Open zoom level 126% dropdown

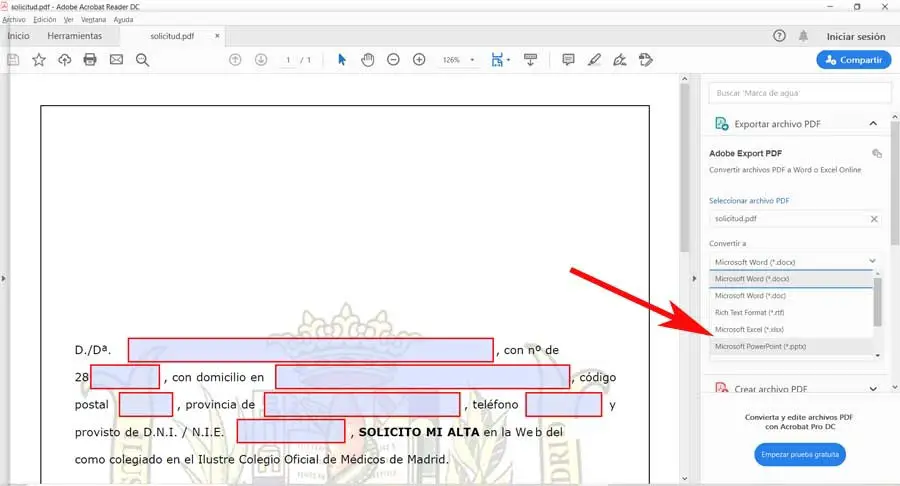point(472,60)
